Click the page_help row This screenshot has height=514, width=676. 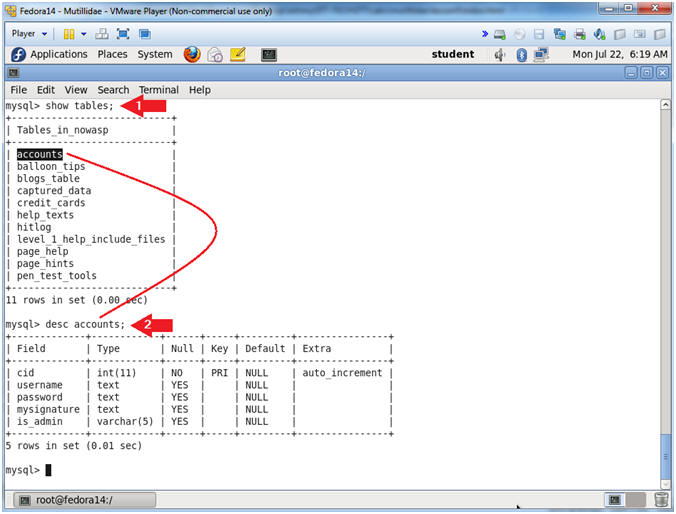click(x=43, y=251)
